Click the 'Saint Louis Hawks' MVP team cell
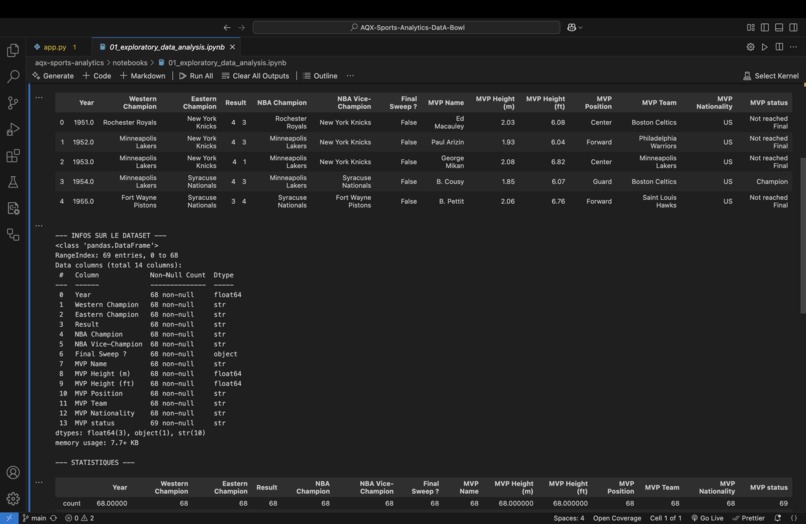 point(659,201)
